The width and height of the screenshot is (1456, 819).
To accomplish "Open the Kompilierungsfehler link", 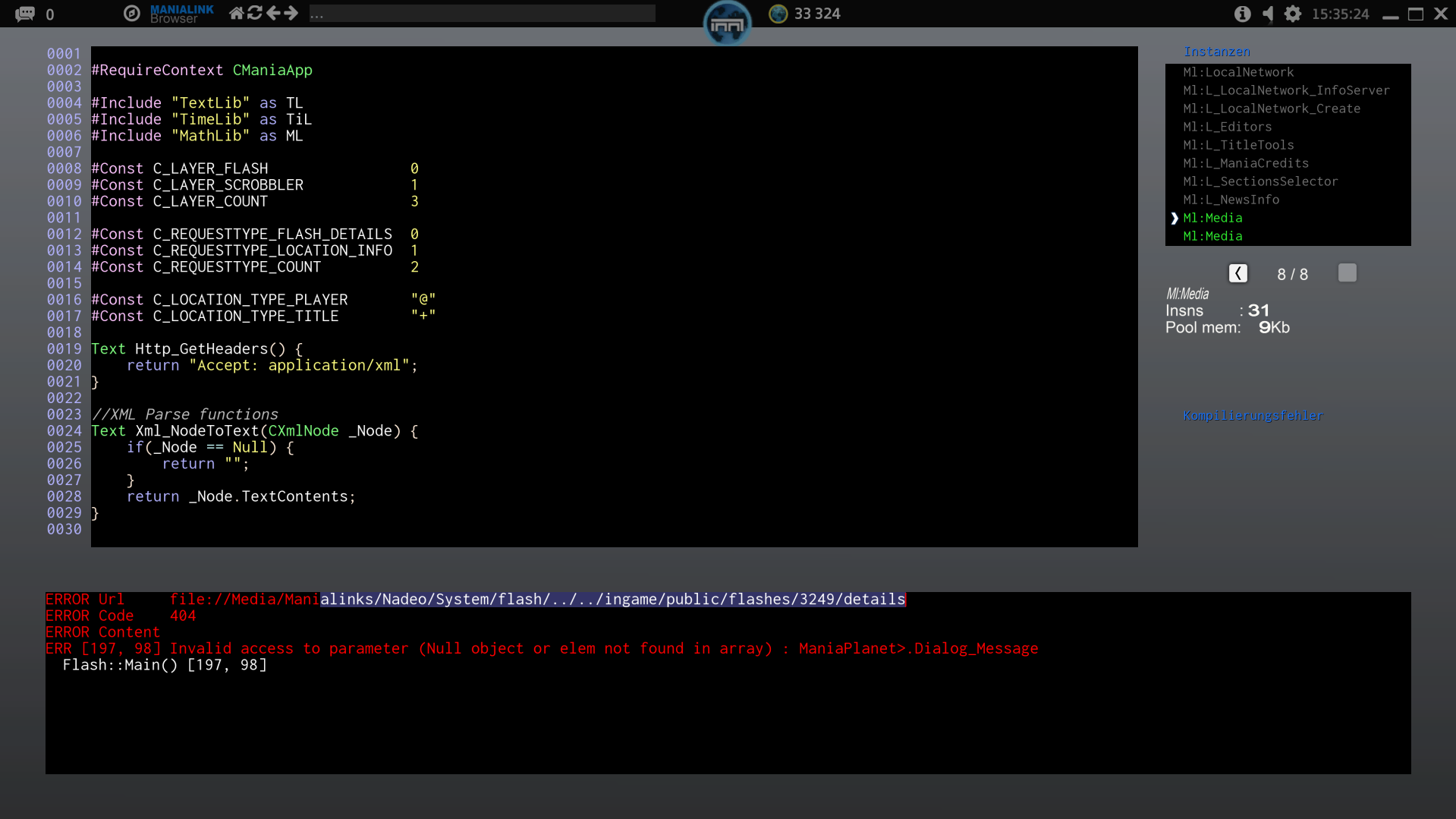I will click(x=1253, y=416).
